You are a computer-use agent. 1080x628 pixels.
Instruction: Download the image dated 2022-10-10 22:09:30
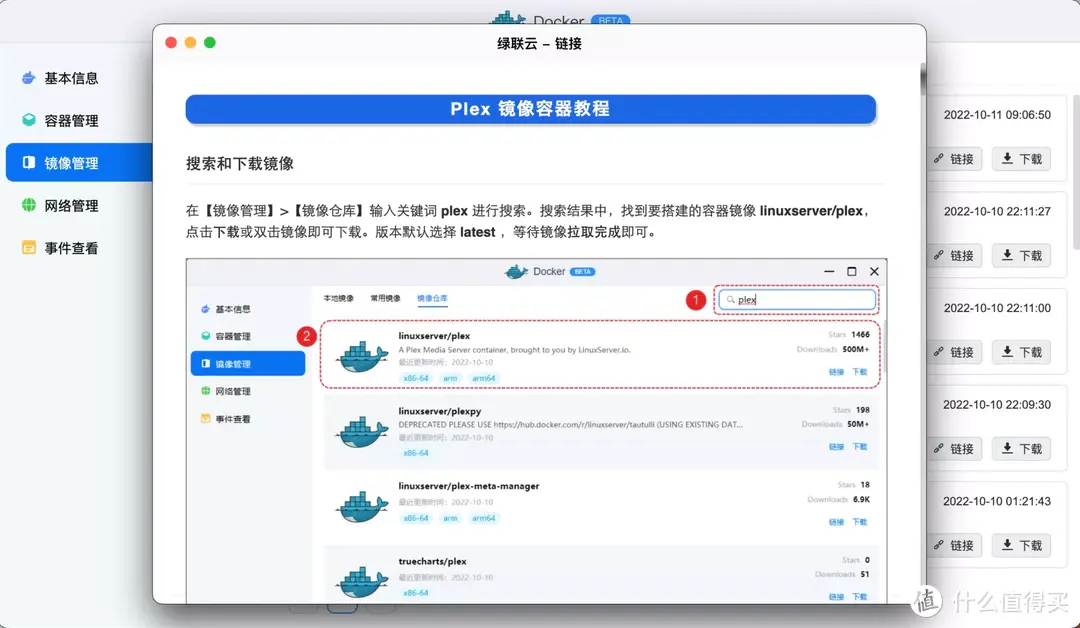1021,448
